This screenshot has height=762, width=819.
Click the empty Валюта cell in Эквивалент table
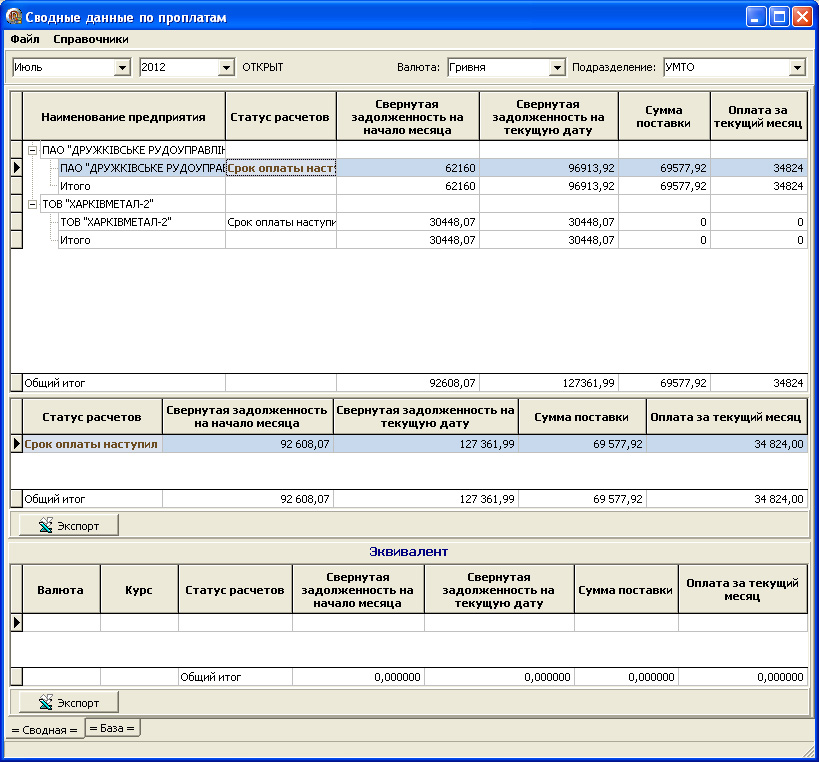pos(61,623)
